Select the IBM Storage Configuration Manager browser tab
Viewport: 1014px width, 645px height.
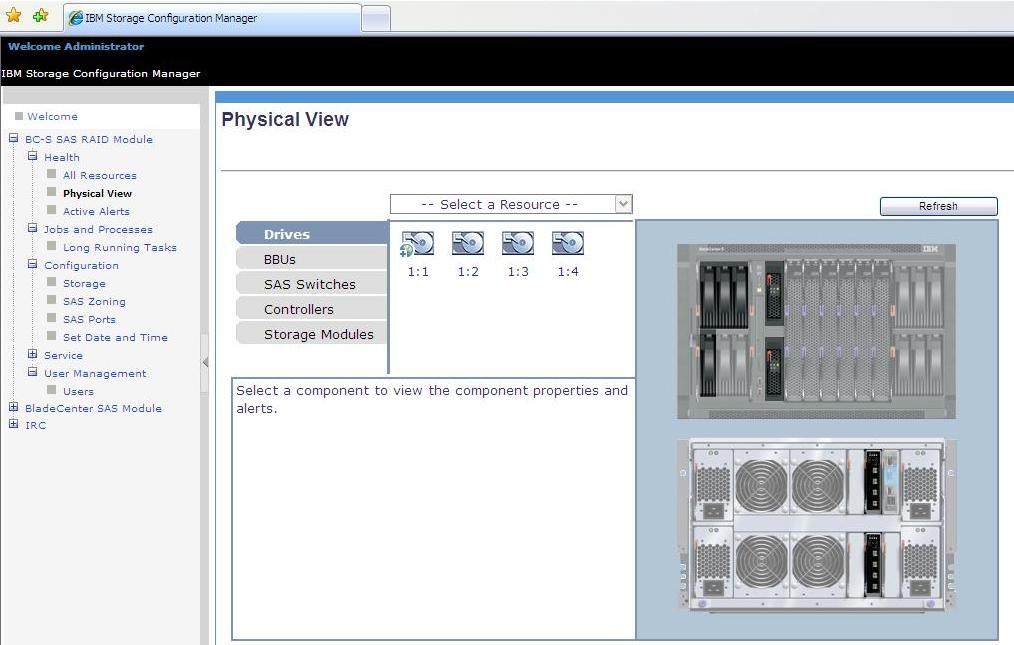click(x=212, y=18)
